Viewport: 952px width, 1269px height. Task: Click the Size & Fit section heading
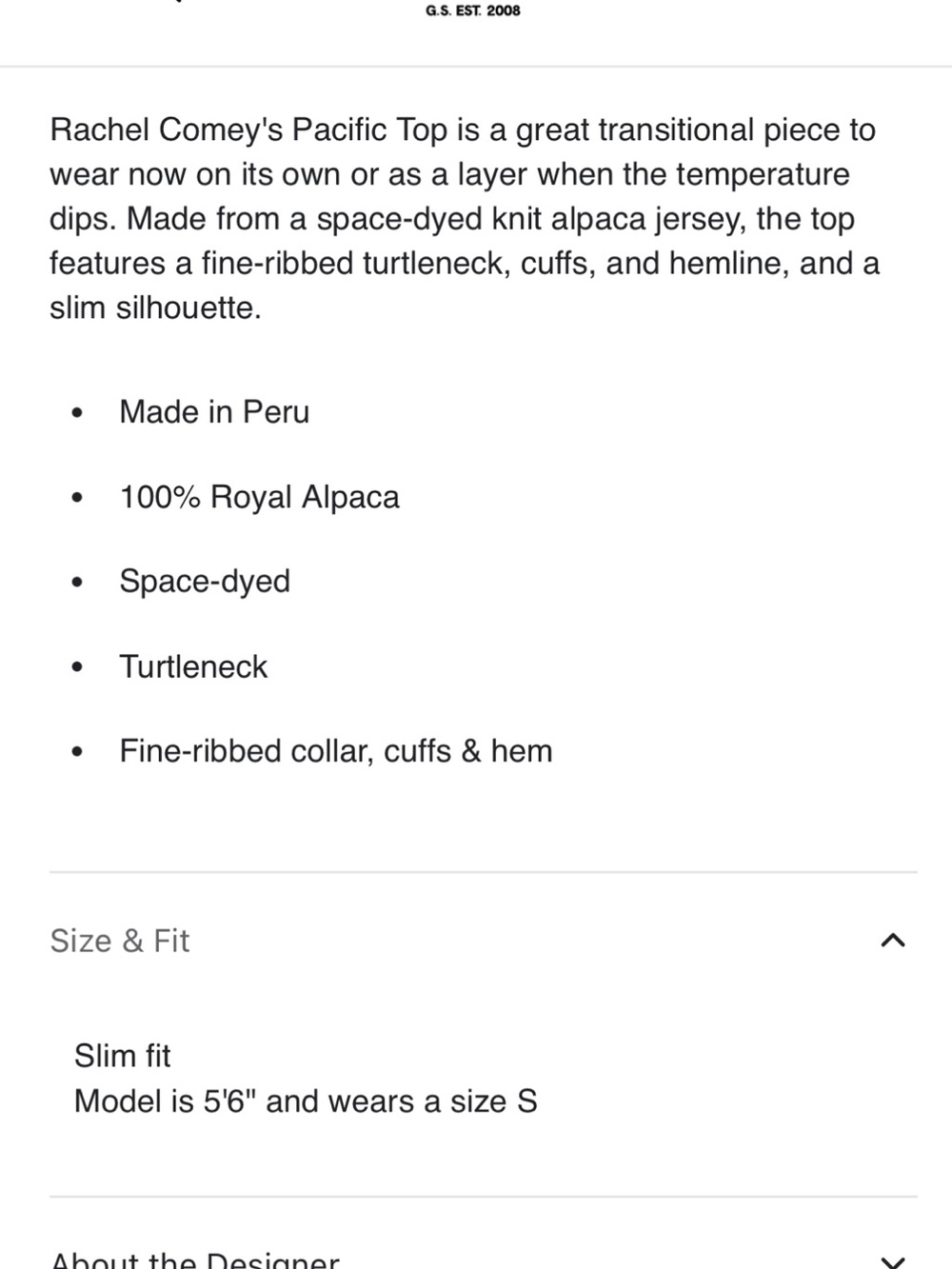pyautogui.click(x=120, y=941)
